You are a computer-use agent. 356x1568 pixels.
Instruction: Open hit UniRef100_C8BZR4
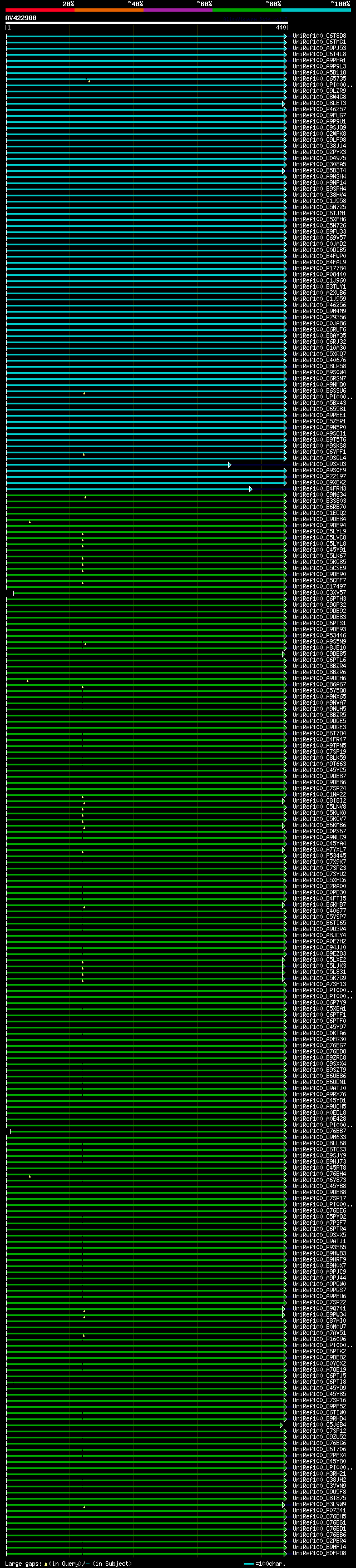point(319,666)
